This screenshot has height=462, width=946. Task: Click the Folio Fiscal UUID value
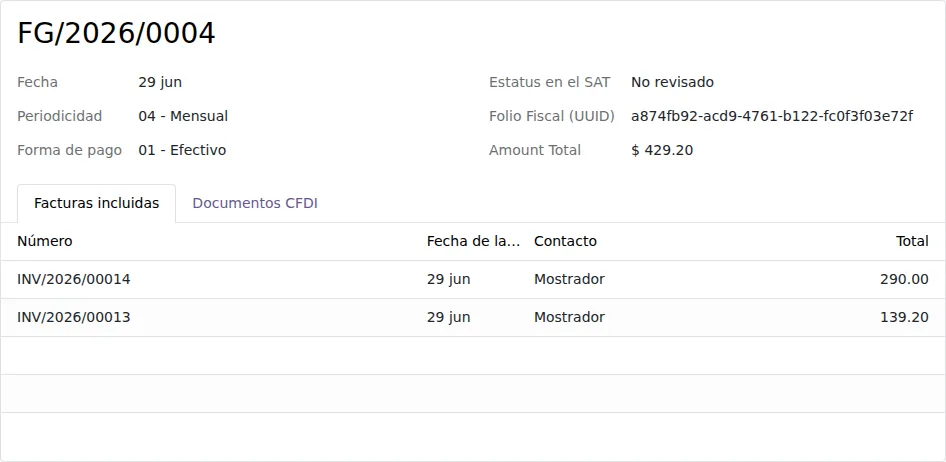point(772,116)
